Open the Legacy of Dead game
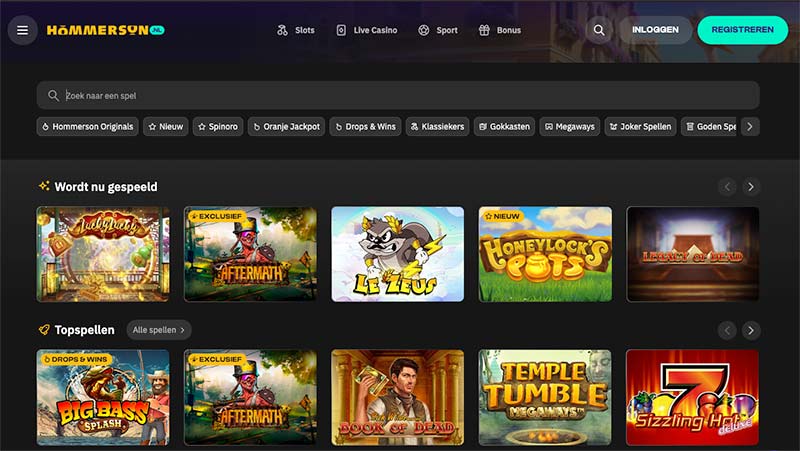The image size is (800, 451). click(692, 254)
